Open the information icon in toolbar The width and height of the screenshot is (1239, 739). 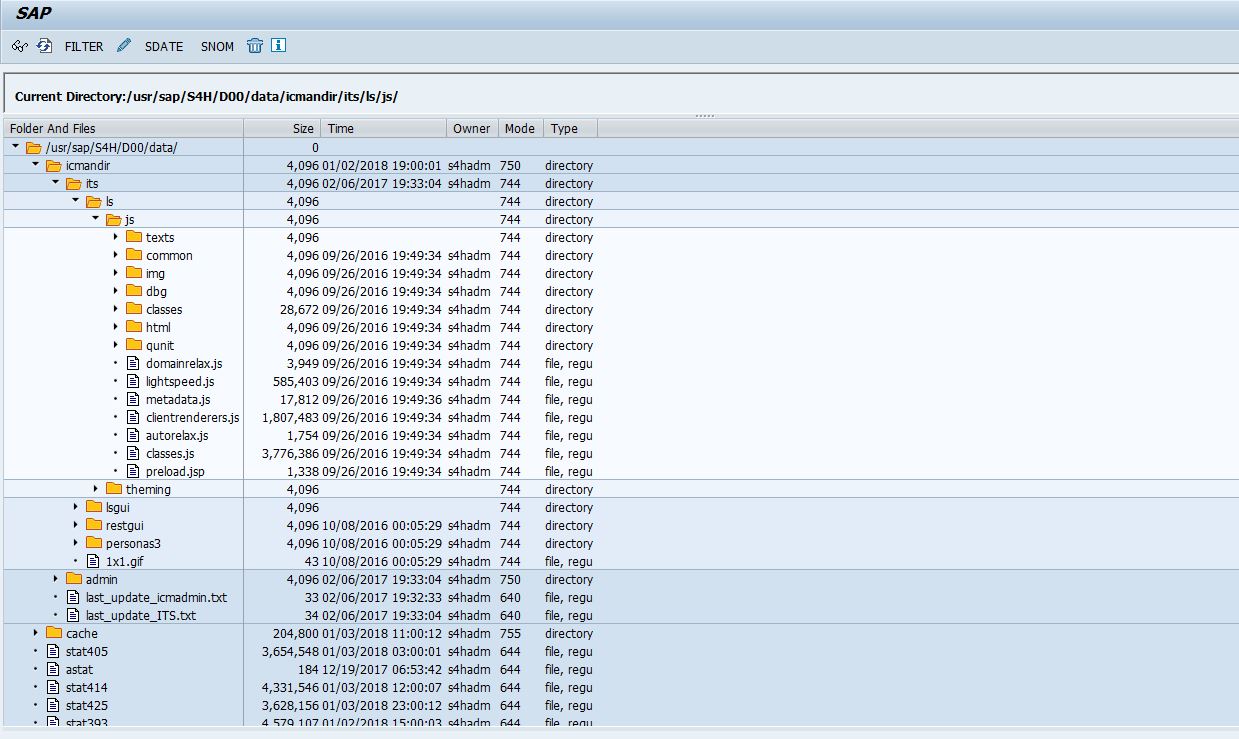pos(278,45)
